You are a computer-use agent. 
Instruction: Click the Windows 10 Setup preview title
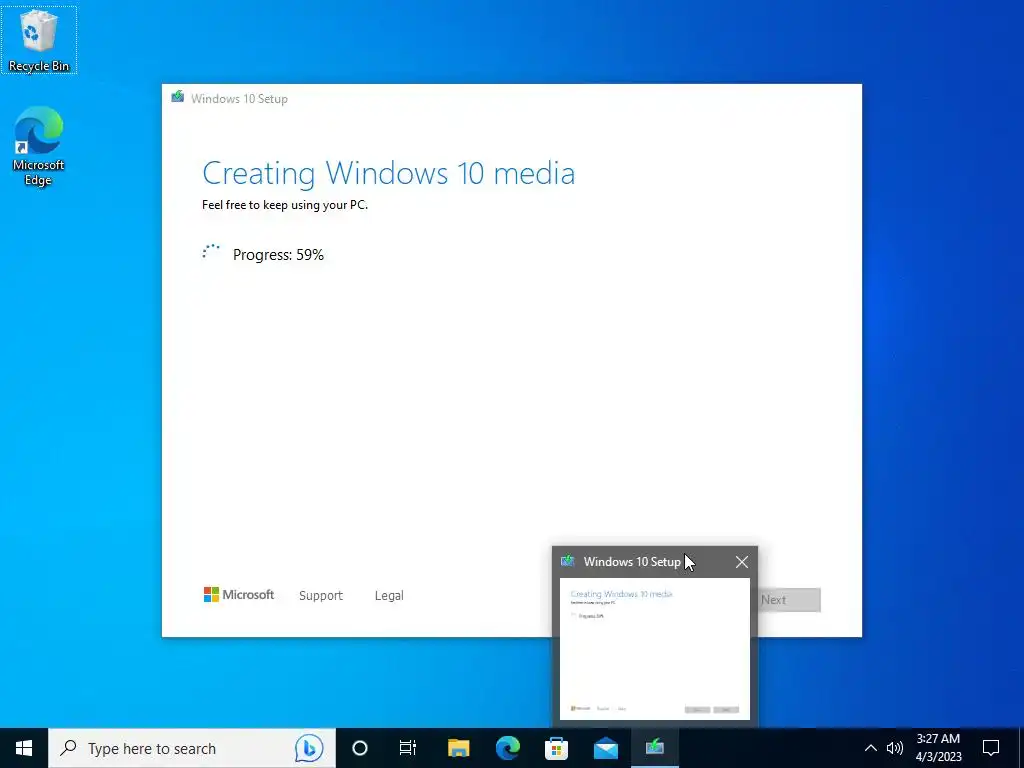tap(632, 562)
